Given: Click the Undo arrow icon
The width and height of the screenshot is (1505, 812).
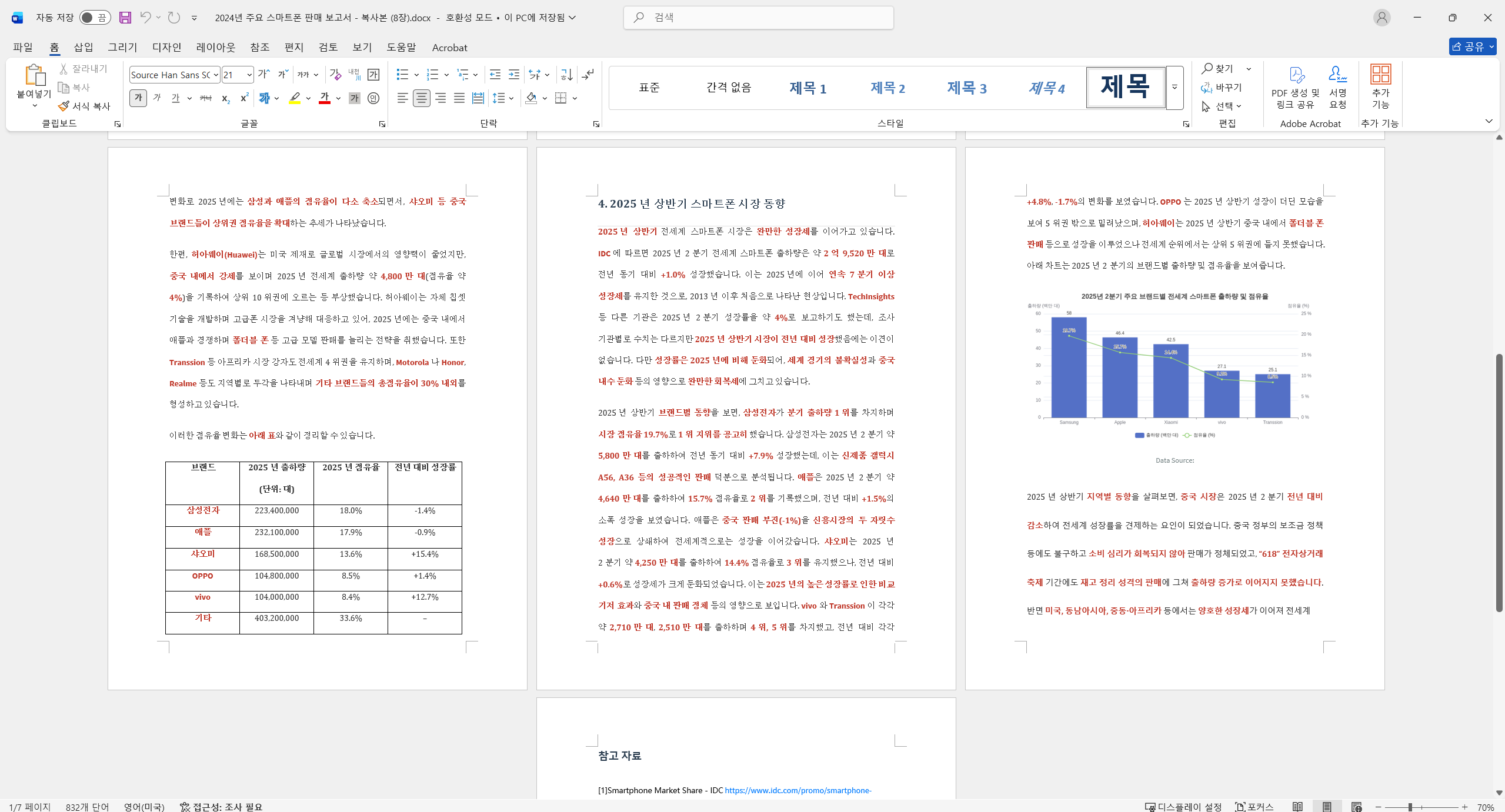Looking at the screenshot, I should [x=145, y=18].
